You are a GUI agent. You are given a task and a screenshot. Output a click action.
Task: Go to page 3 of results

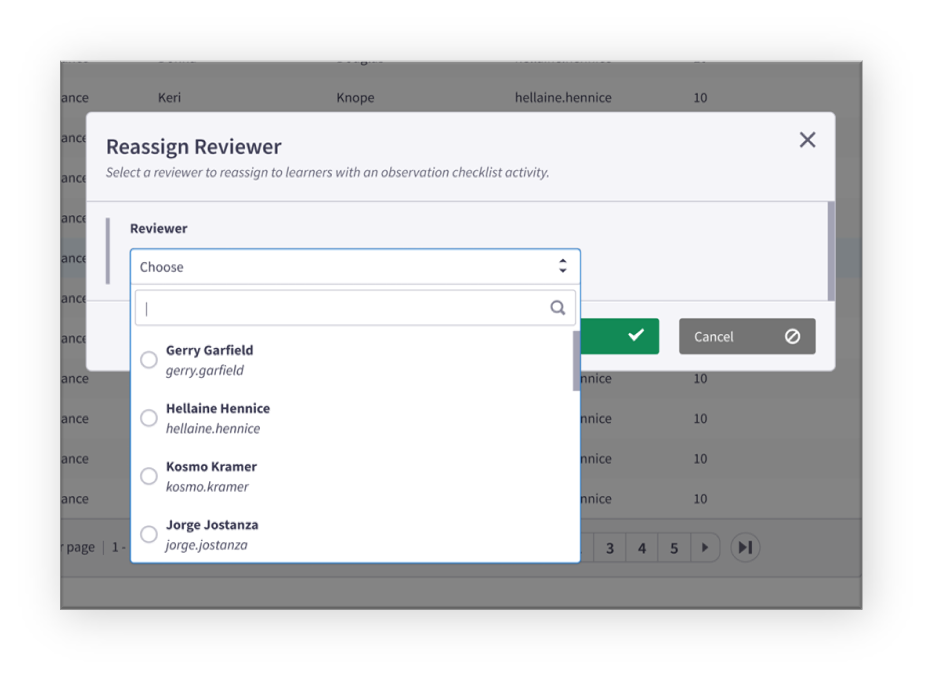click(610, 547)
